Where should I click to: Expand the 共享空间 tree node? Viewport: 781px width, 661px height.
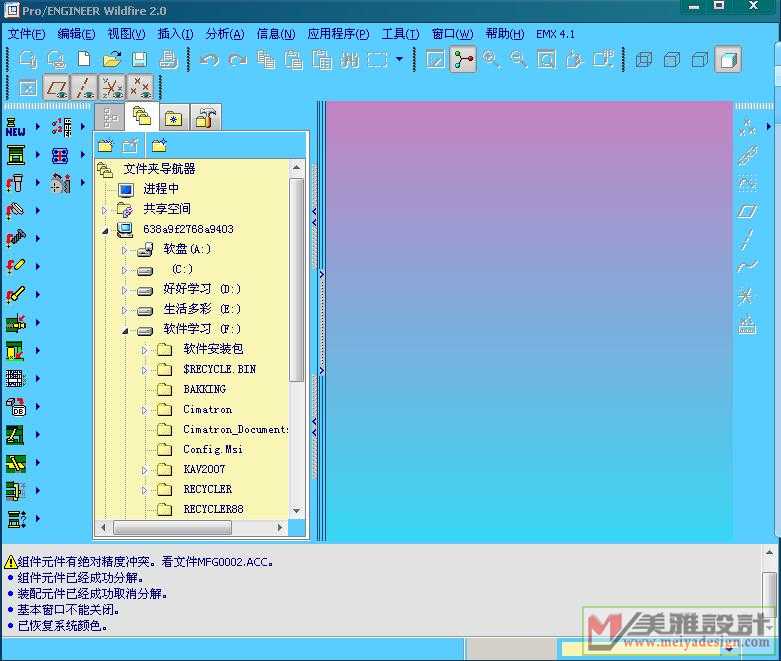[x=104, y=210]
